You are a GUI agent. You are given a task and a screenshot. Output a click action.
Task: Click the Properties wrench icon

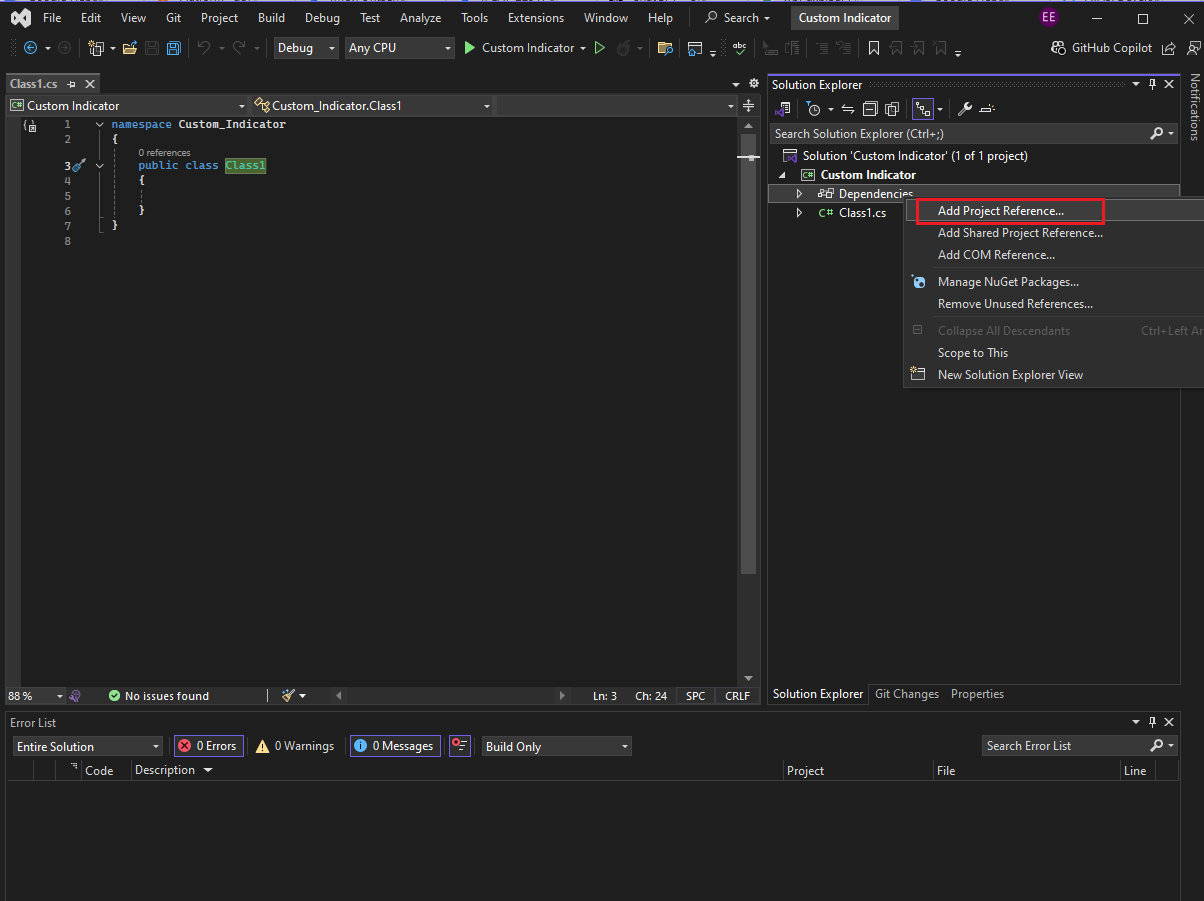[x=965, y=109]
